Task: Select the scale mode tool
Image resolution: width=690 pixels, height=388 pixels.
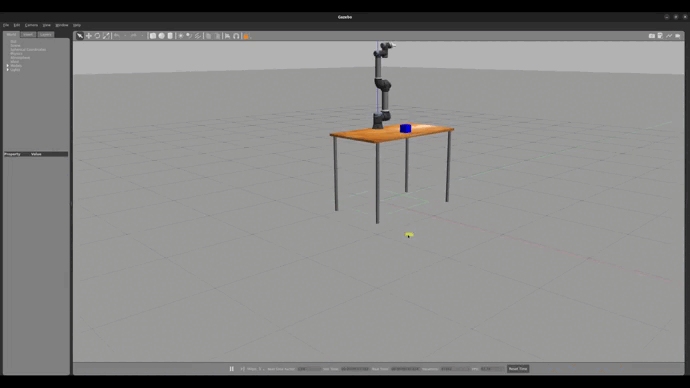Action: (x=106, y=36)
